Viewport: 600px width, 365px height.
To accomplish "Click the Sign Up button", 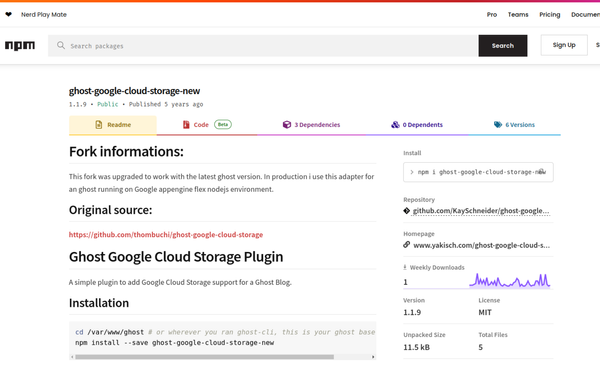I will tap(564, 45).
